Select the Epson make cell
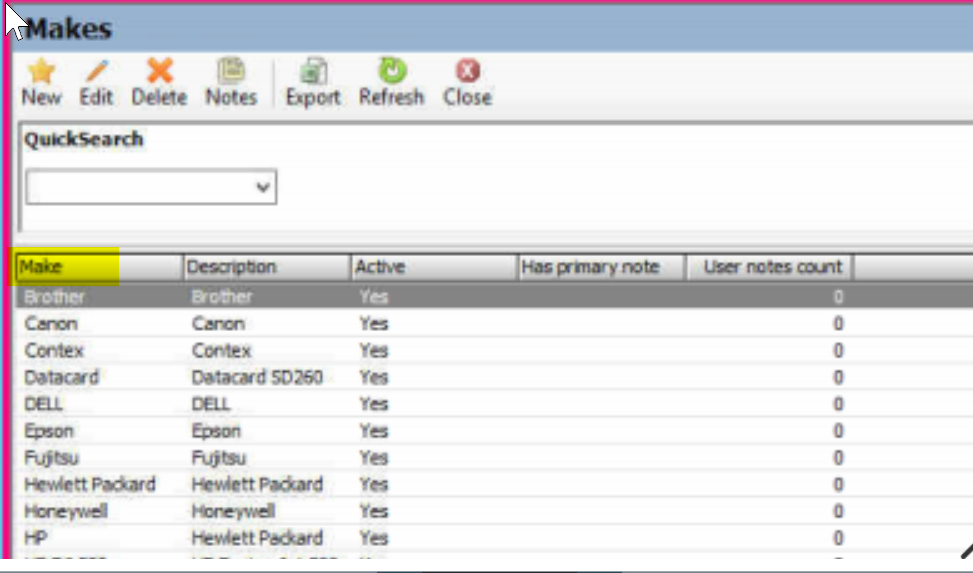The height and width of the screenshot is (573, 973). click(49, 431)
